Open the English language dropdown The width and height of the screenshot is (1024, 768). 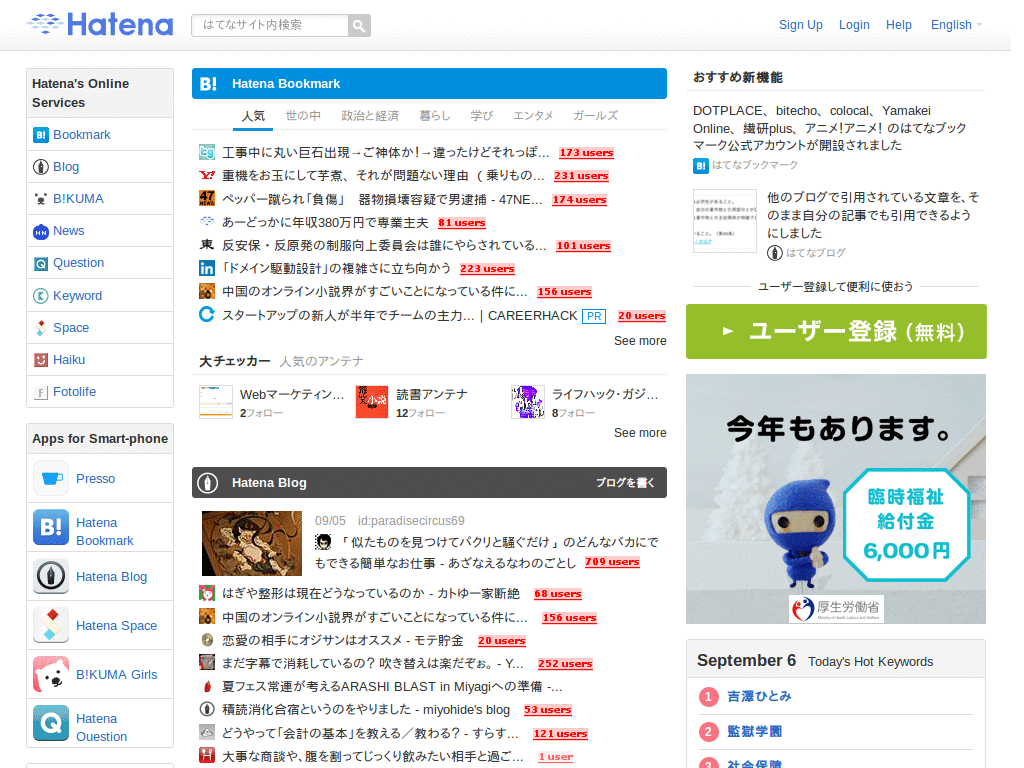(956, 25)
